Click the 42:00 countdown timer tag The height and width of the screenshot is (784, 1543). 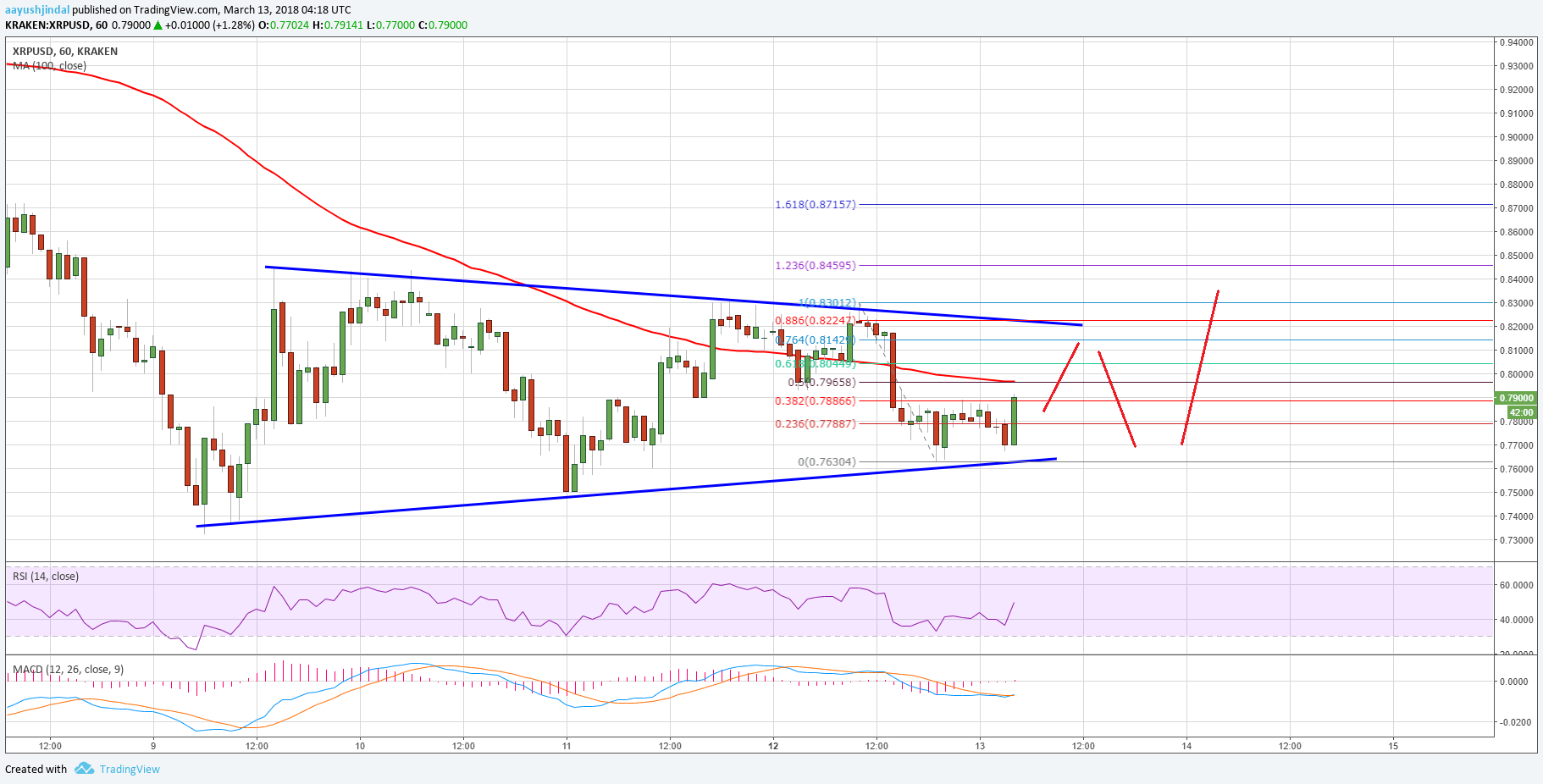point(1522,412)
